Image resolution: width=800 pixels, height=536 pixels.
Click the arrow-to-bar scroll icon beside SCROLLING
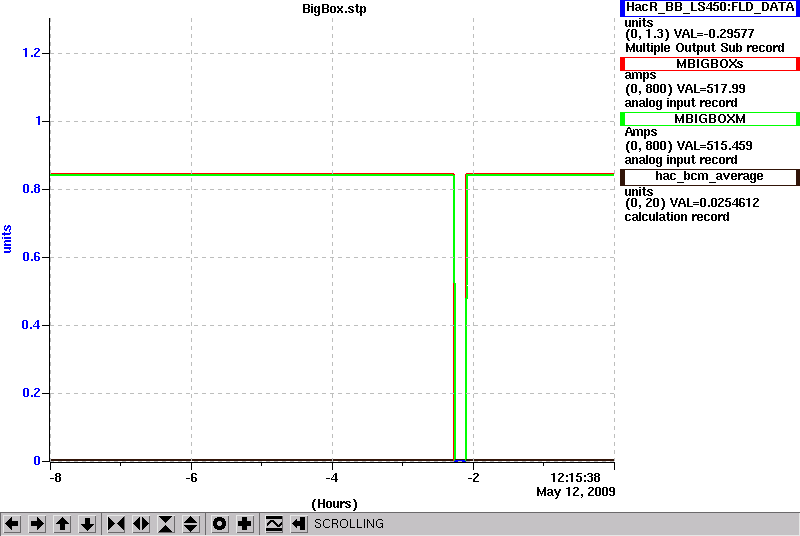pyautogui.click(x=299, y=524)
